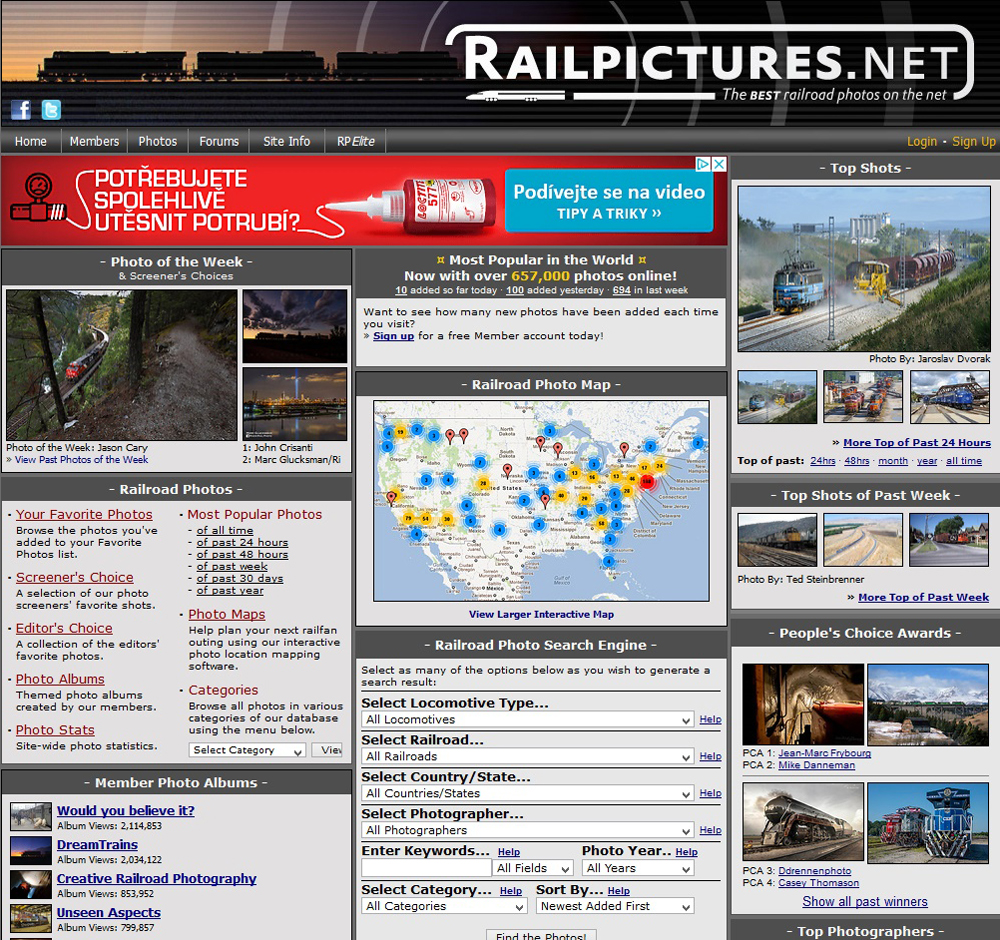Click the 694 in last week link
Image resolution: width=1000 pixels, height=940 pixels.
[x=621, y=290]
